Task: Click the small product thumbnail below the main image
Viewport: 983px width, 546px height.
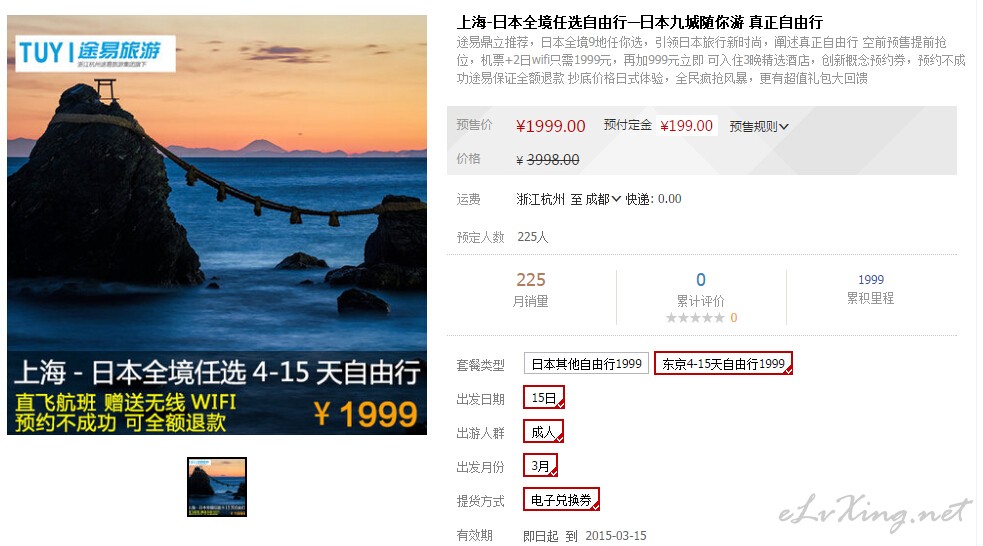Action: point(217,487)
